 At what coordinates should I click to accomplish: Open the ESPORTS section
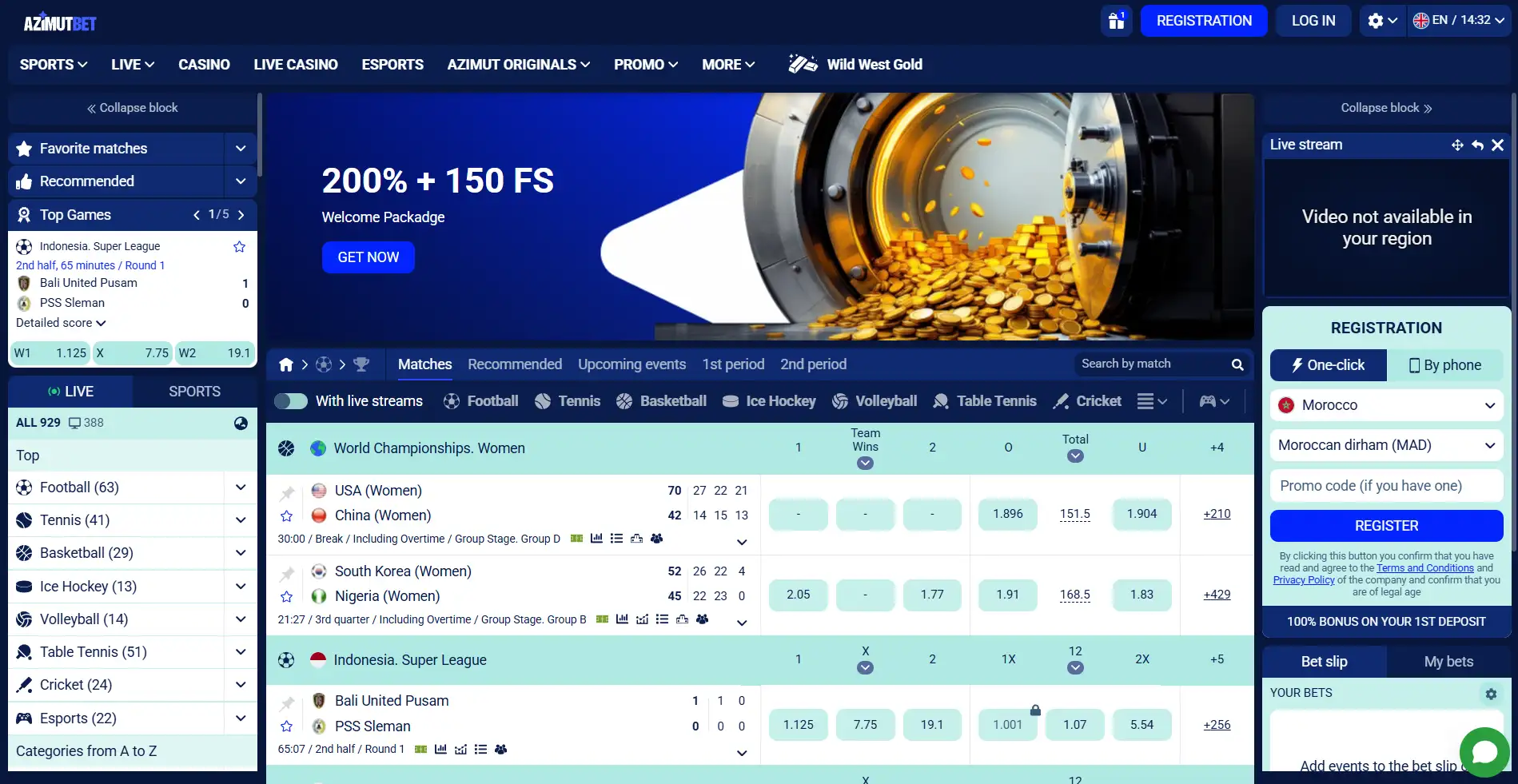click(x=392, y=64)
